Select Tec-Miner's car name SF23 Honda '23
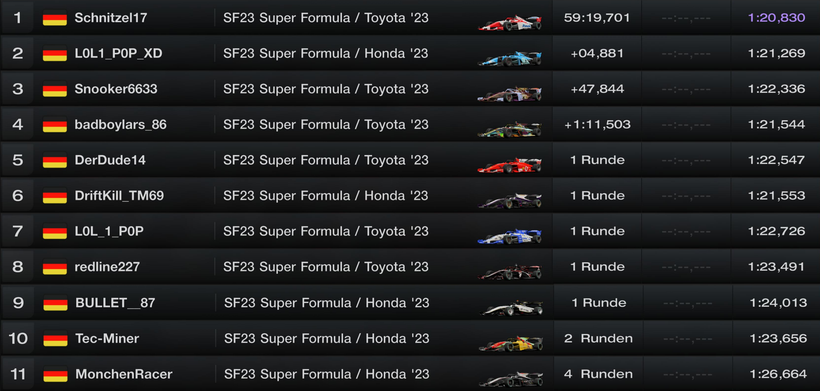The image size is (820, 391). pyautogui.click(x=327, y=339)
